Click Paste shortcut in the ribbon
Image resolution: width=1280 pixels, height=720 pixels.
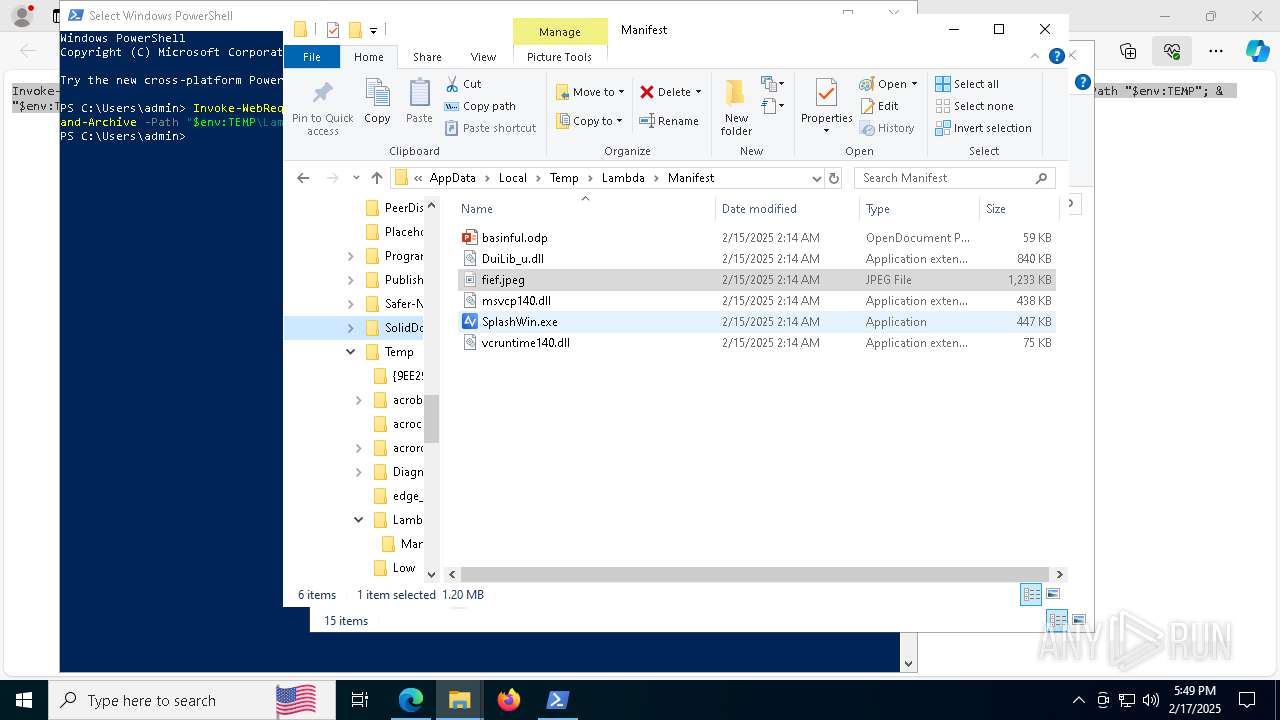pyautogui.click(x=490, y=128)
